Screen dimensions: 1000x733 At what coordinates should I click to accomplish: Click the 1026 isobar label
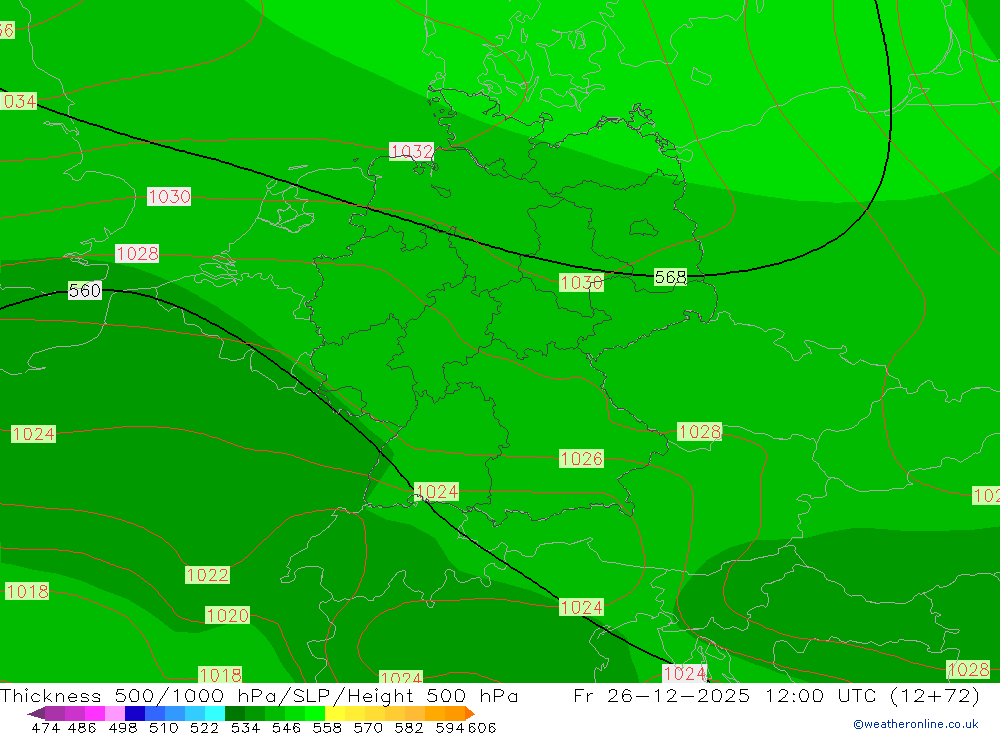pos(581,458)
